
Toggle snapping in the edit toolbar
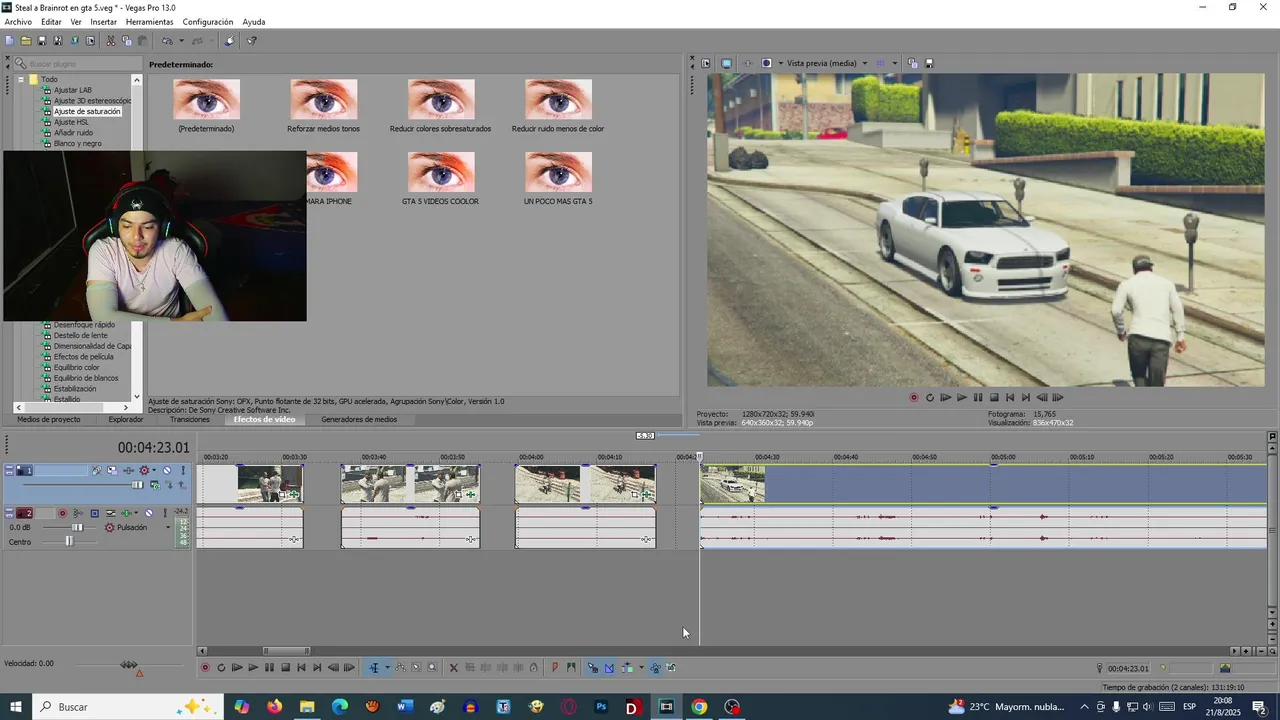(x=593, y=668)
